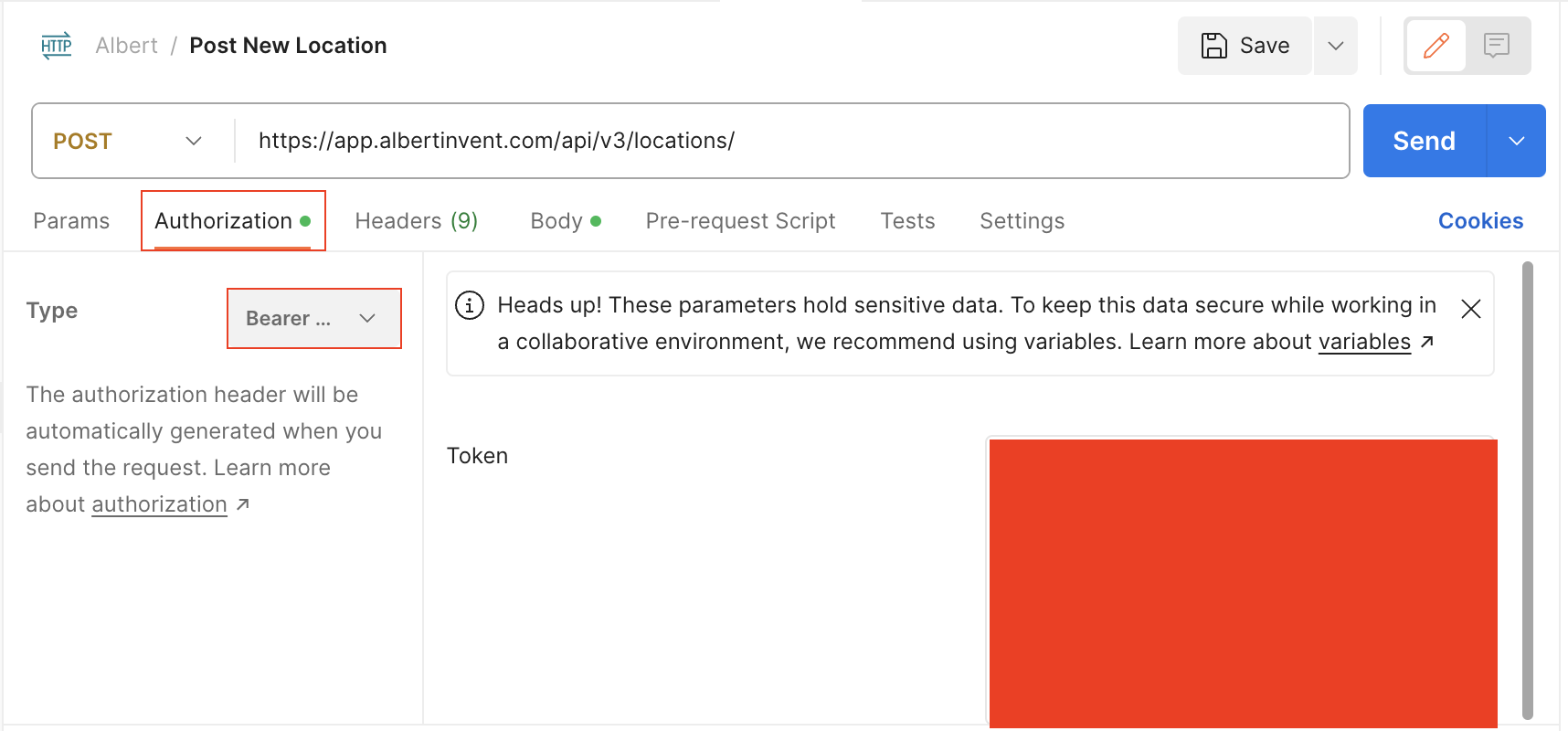Open the Pre-request Script tab

click(x=740, y=221)
